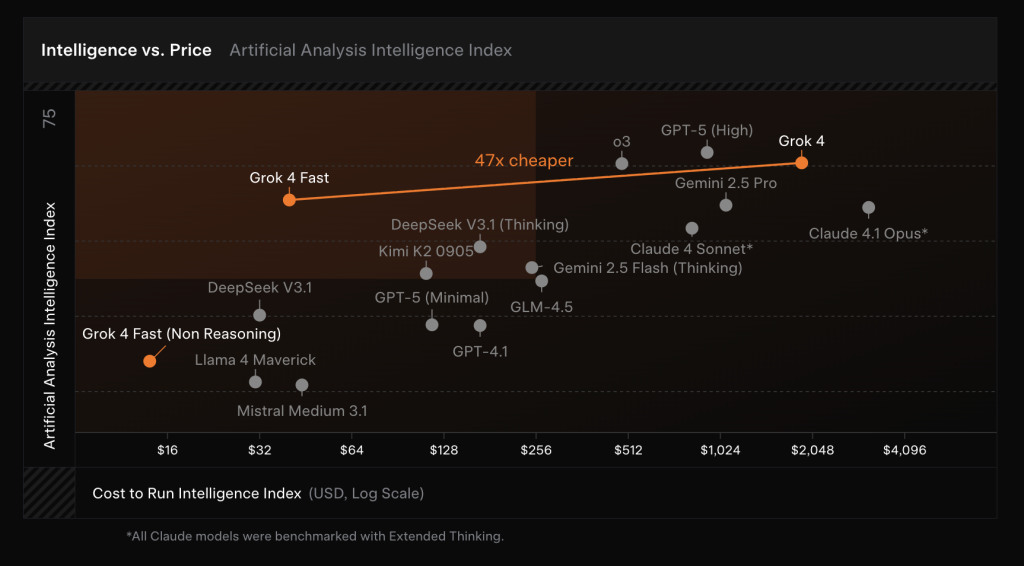Click the GLM-4.5 data point
This screenshot has height=566, width=1024.
tap(541, 281)
